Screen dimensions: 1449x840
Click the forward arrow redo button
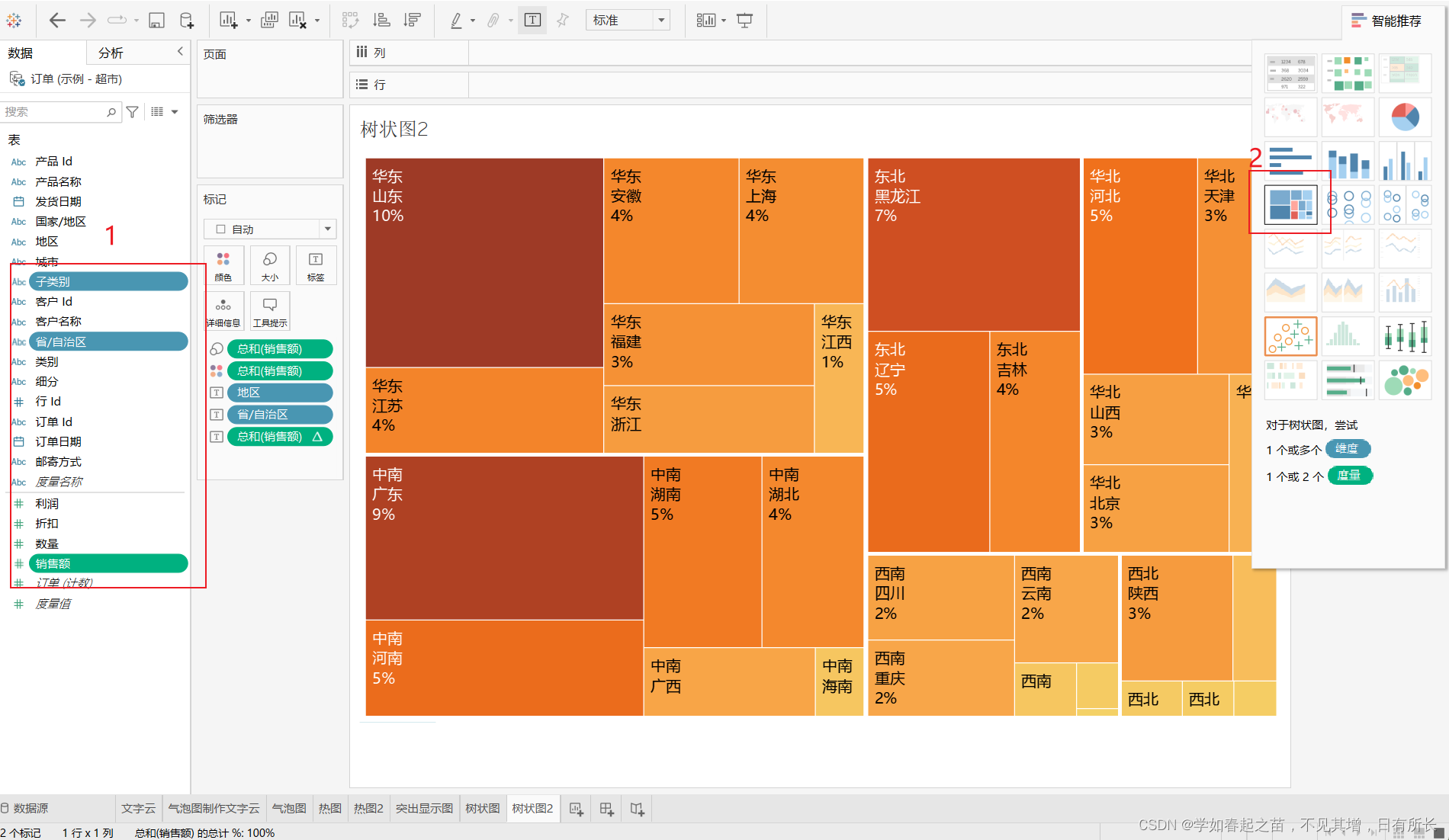[88, 21]
